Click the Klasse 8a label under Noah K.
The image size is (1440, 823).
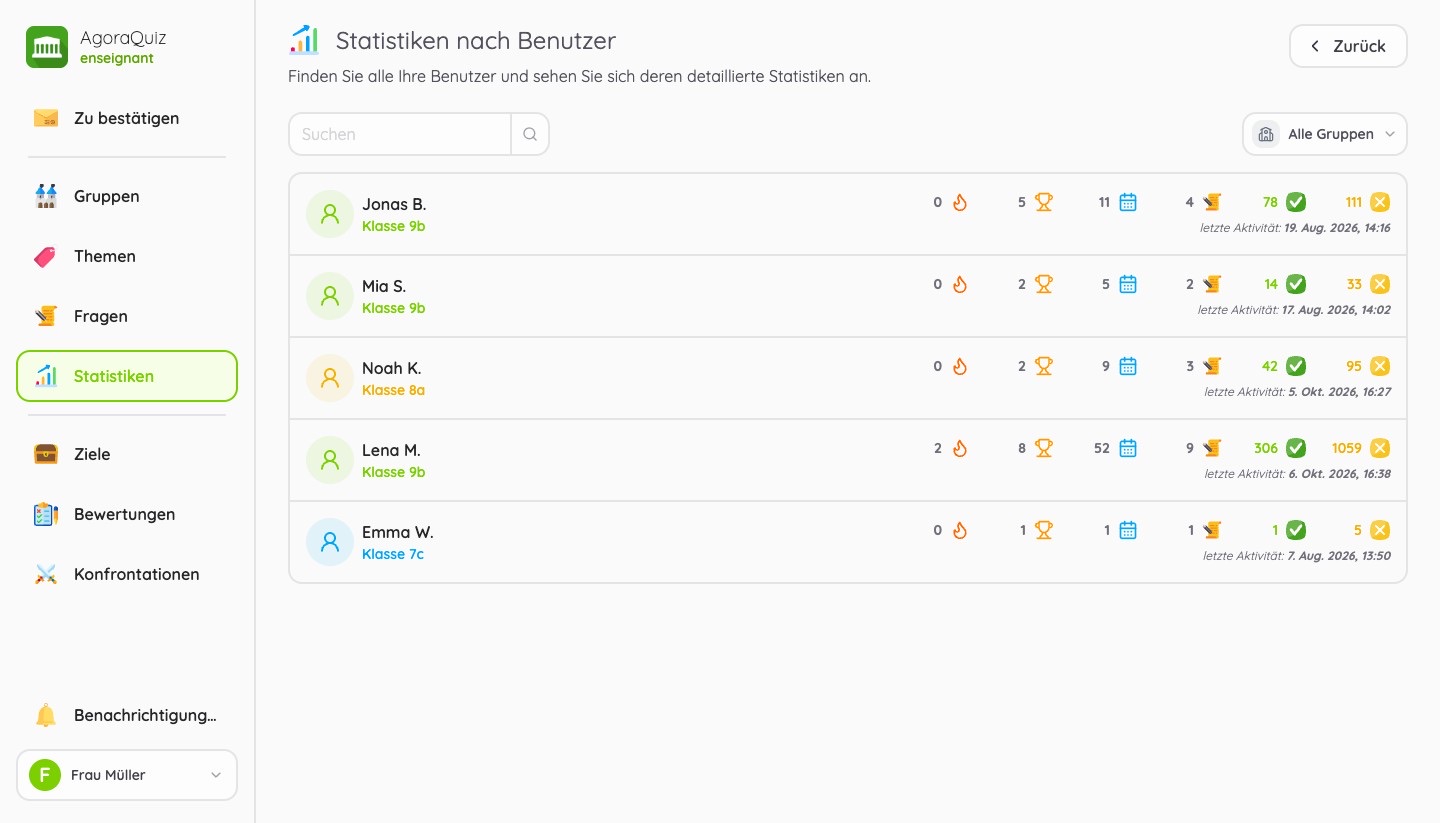(x=393, y=390)
